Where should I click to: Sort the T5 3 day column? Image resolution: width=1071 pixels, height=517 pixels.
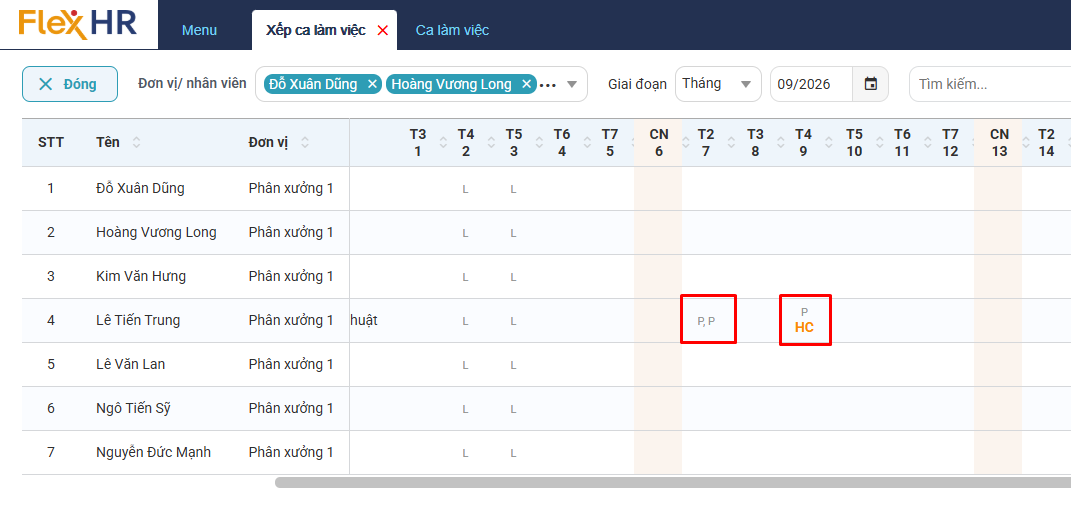539,143
